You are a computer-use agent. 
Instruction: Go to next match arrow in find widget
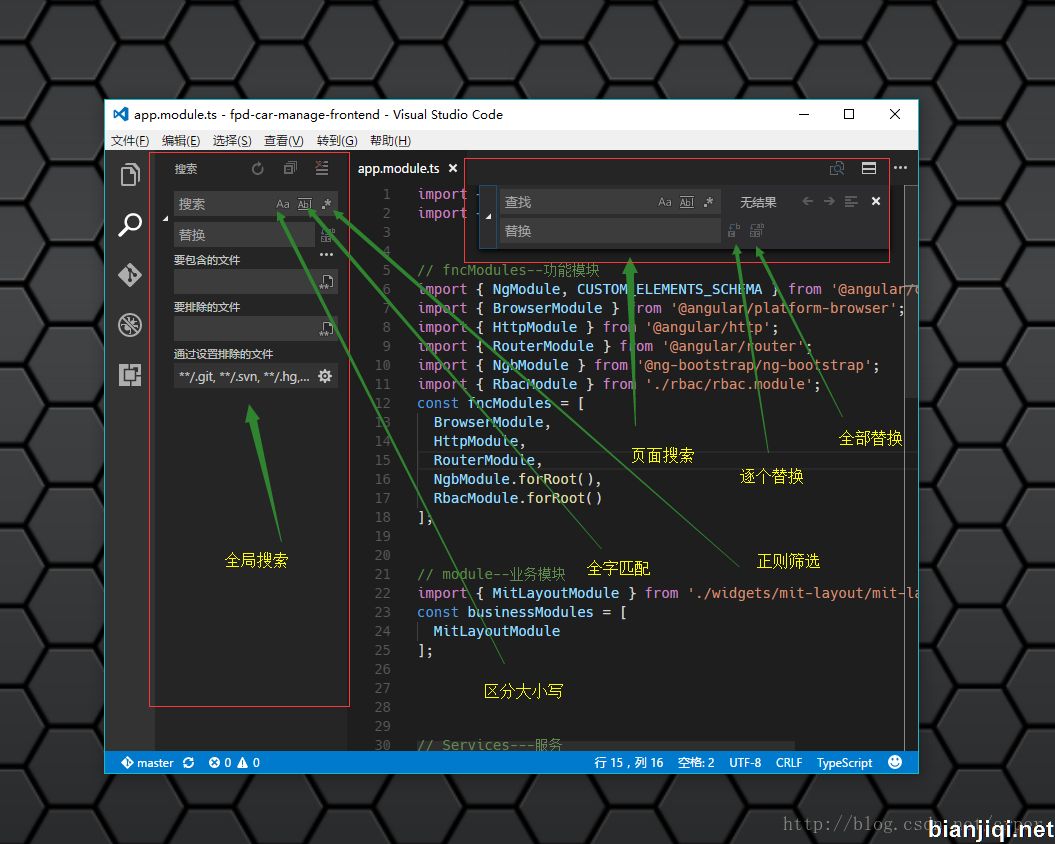coord(829,201)
